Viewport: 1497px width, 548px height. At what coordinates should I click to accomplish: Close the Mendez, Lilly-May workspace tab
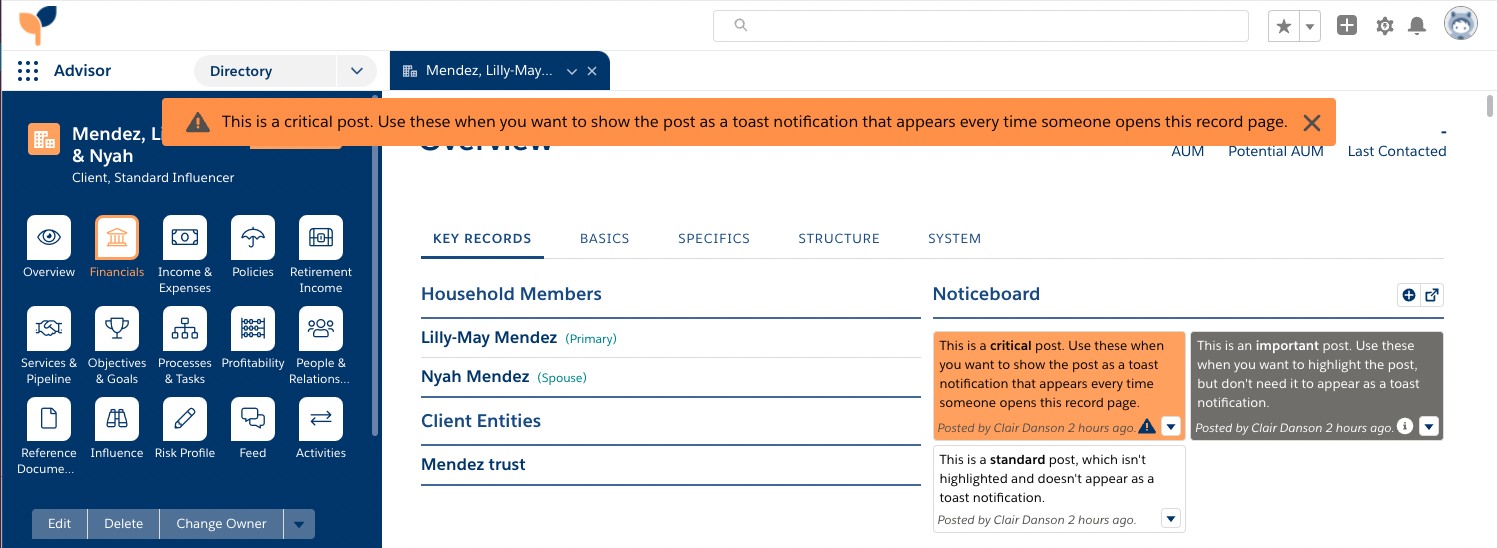(592, 71)
